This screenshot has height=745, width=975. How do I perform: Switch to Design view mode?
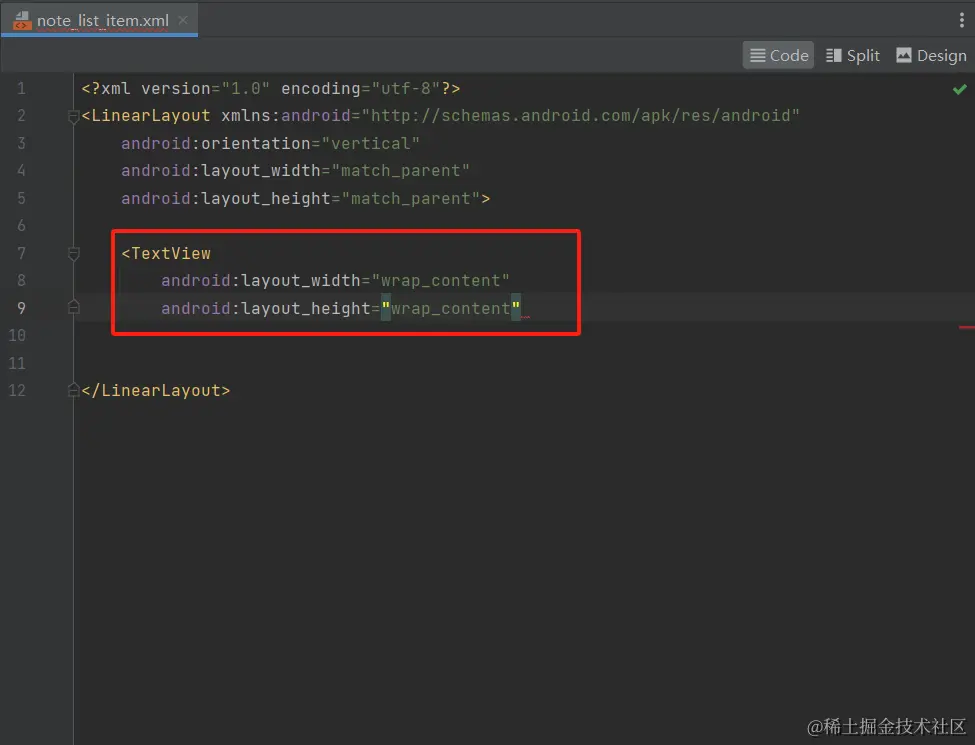931,55
